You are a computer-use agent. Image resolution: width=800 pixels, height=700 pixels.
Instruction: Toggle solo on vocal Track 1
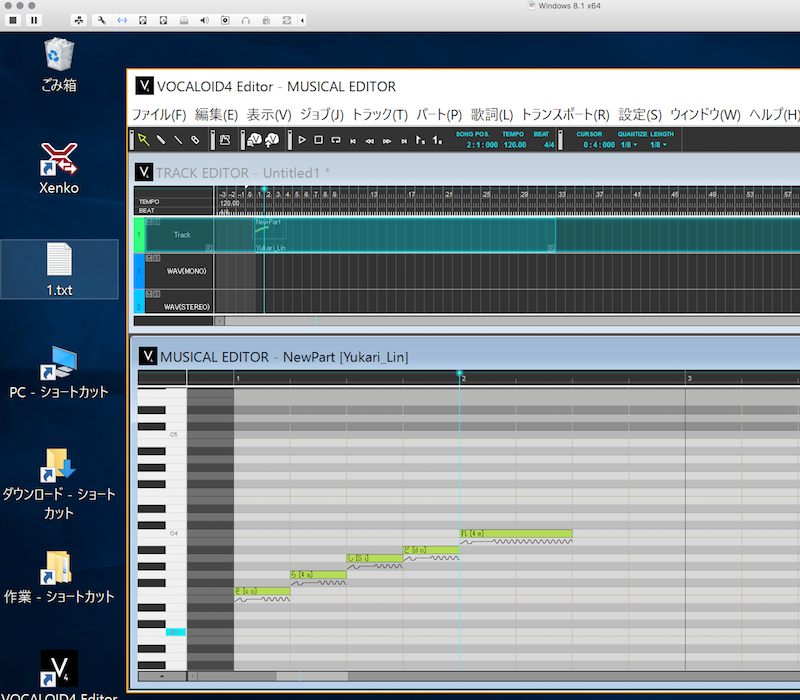pos(157,222)
